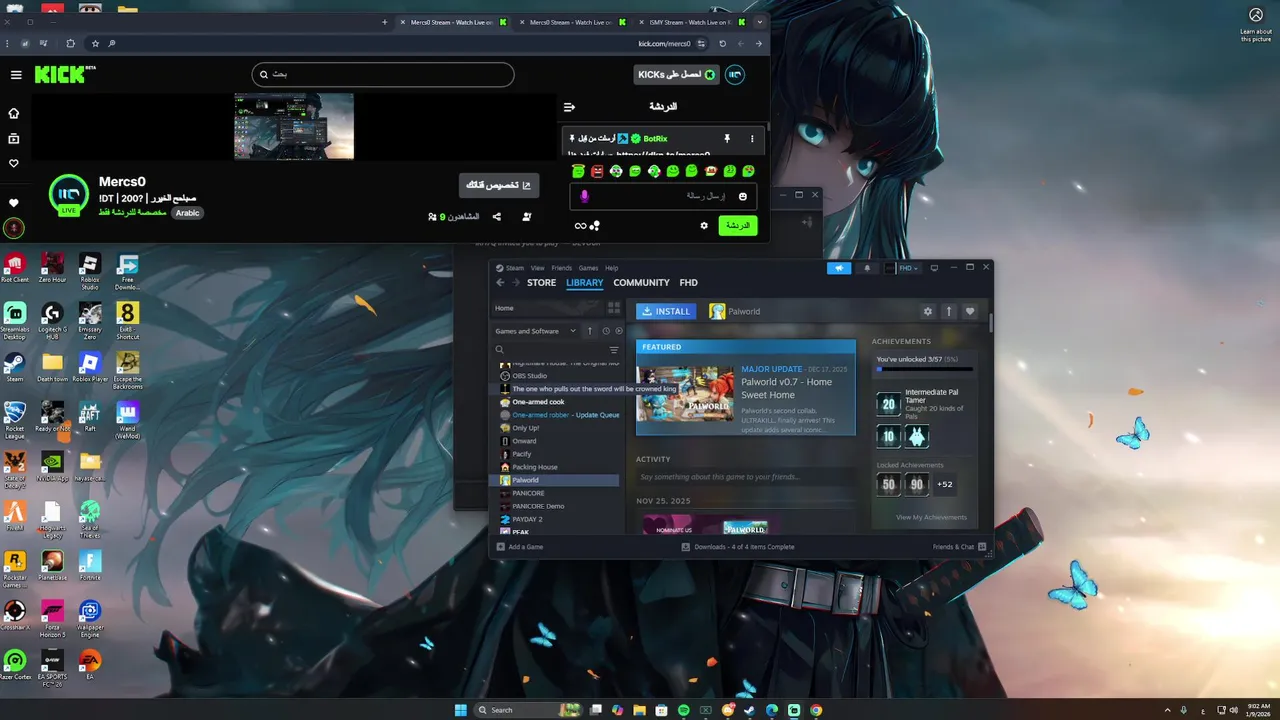The image size is (1280, 720).
Task: Expand Games and Software dropdown
Action: (x=536, y=331)
